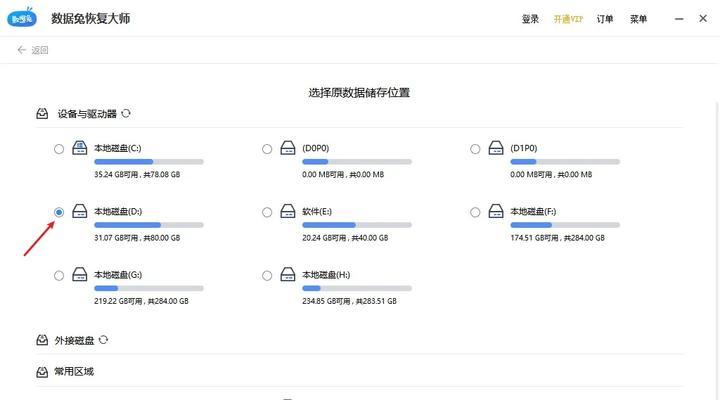
Task: Click the 设备与驱动器 section icon
Action: click(42, 113)
